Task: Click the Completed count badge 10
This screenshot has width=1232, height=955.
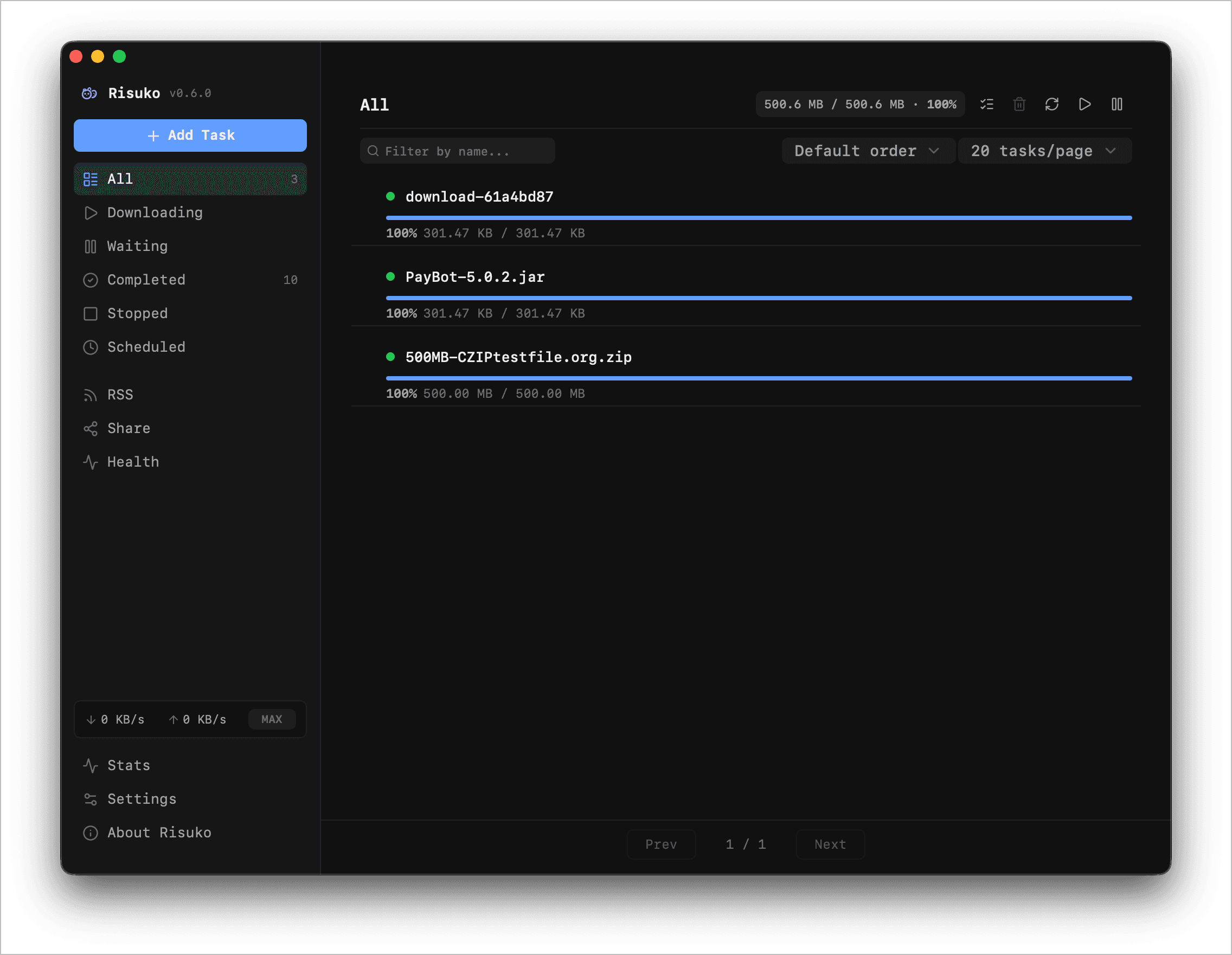Action: tap(291, 280)
